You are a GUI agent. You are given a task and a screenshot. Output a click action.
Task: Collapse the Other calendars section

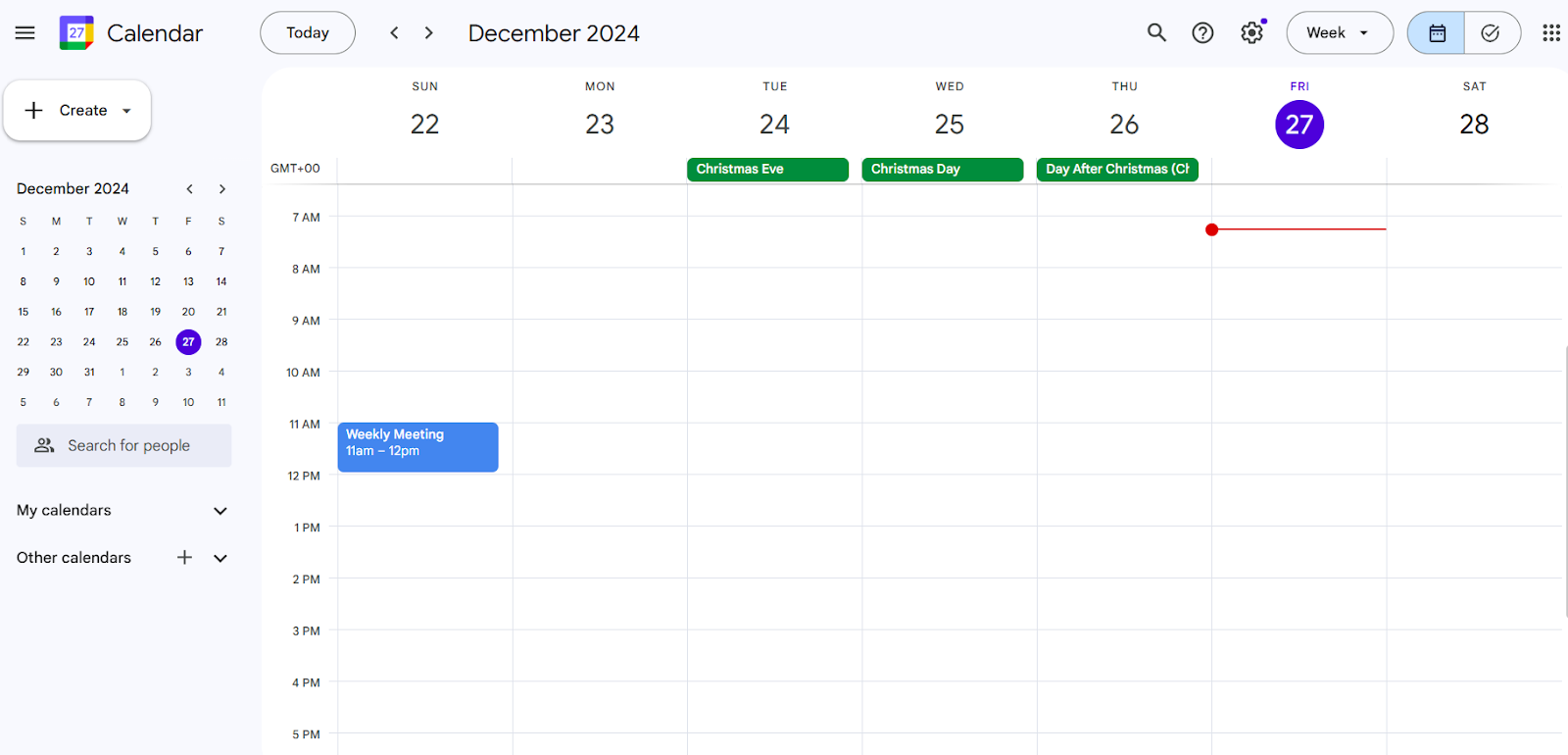[220, 558]
